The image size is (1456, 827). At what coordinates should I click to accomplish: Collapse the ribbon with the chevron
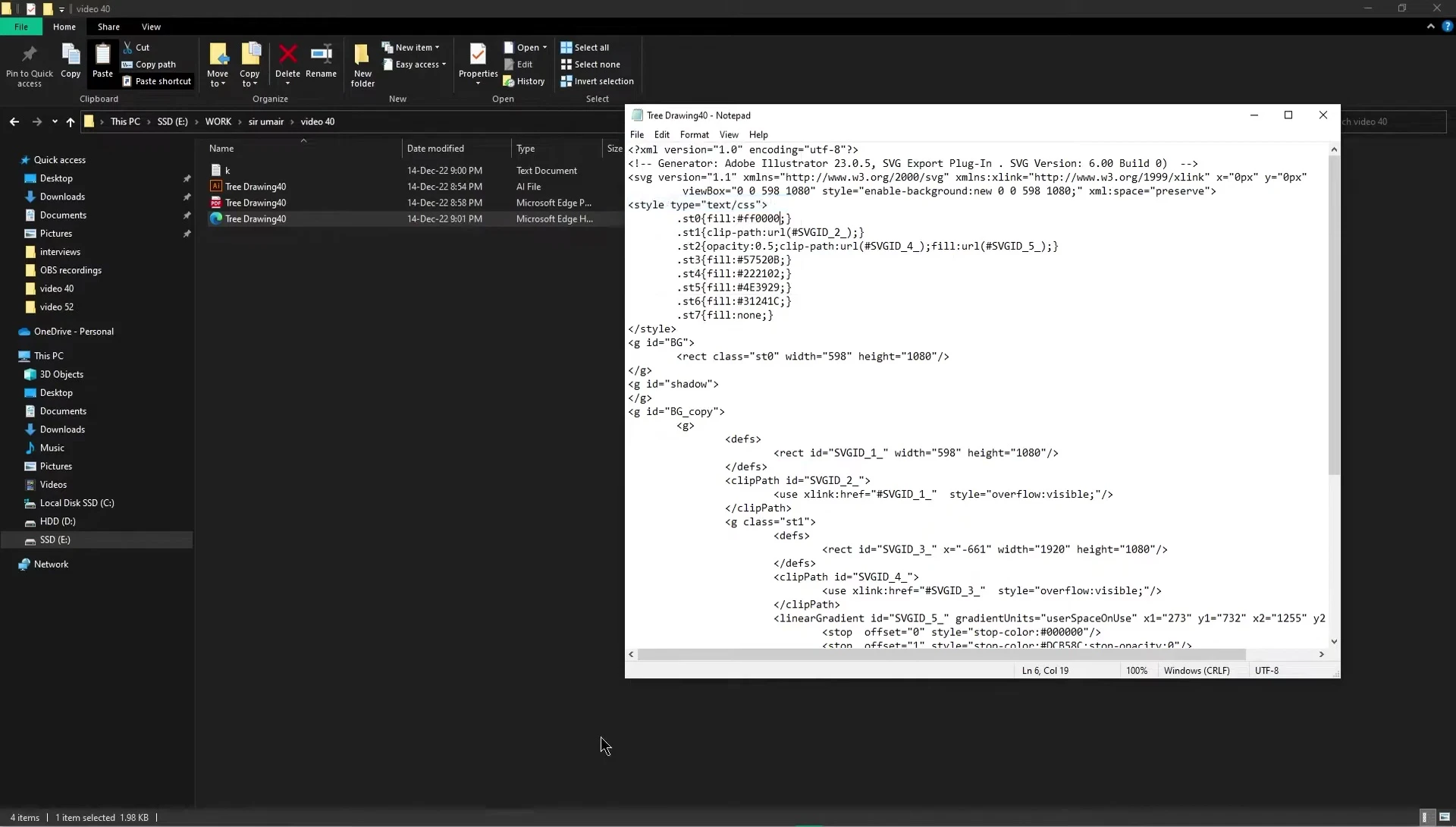click(1430, 27)
